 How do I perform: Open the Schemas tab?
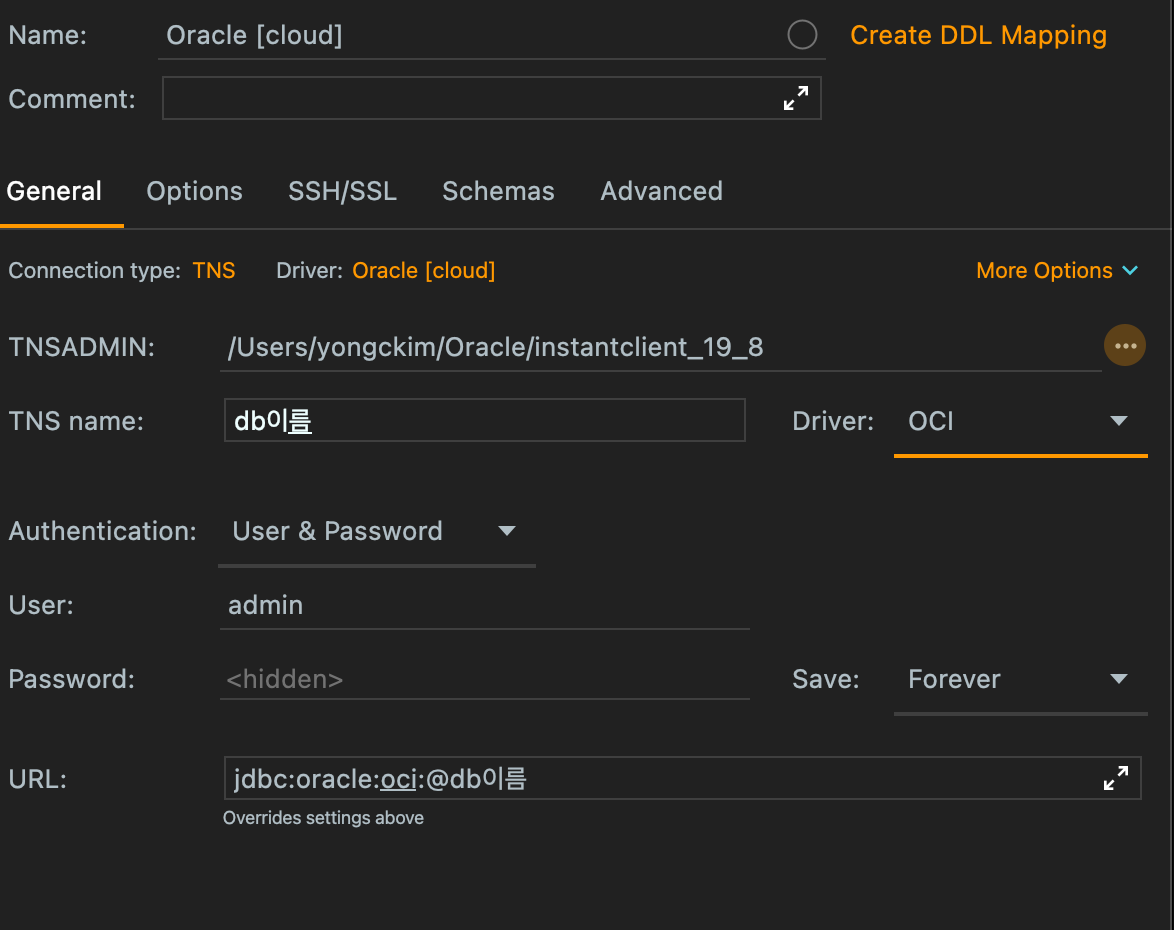[498, 191]
